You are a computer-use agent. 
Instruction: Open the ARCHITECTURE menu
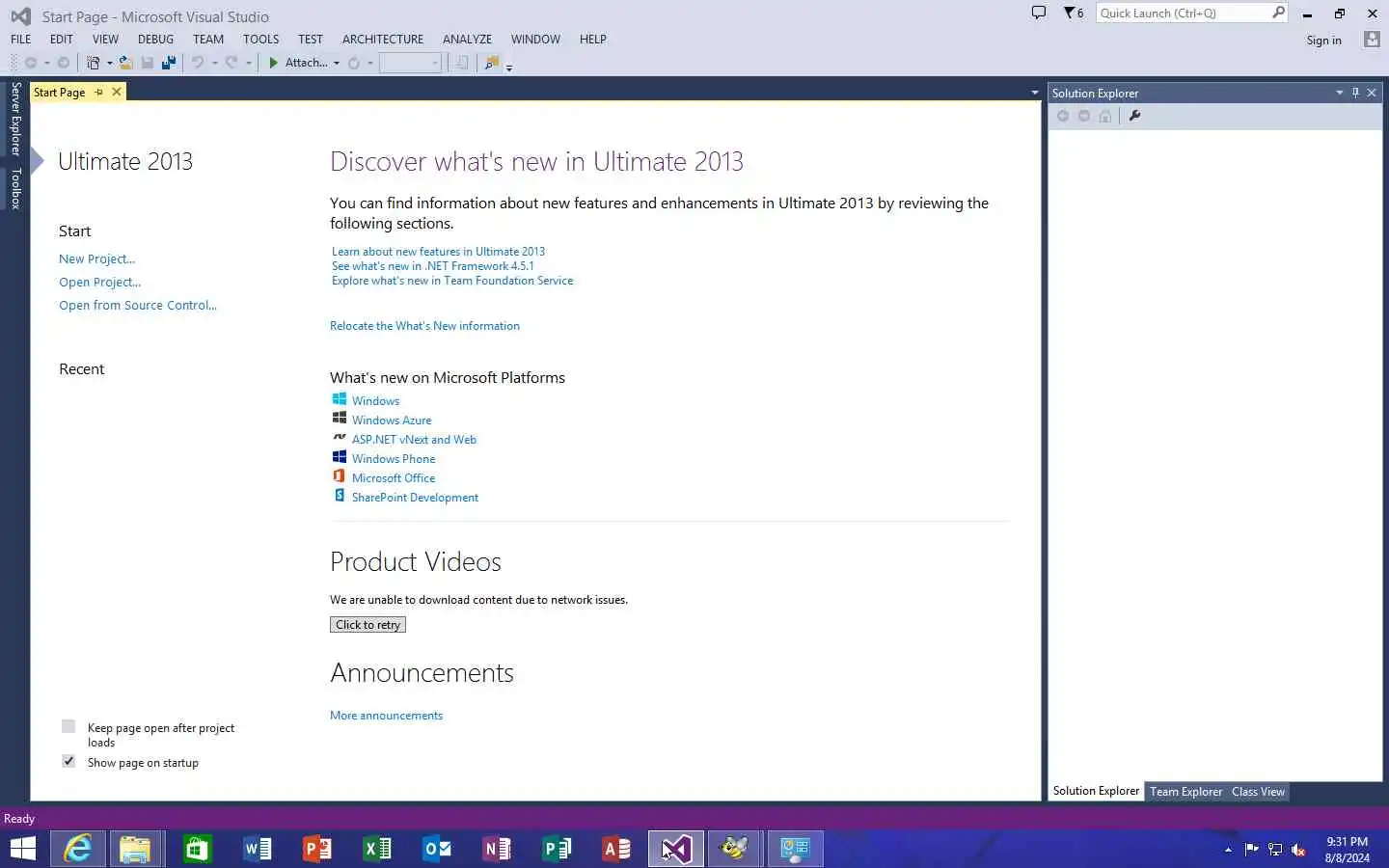click(383, 40)
